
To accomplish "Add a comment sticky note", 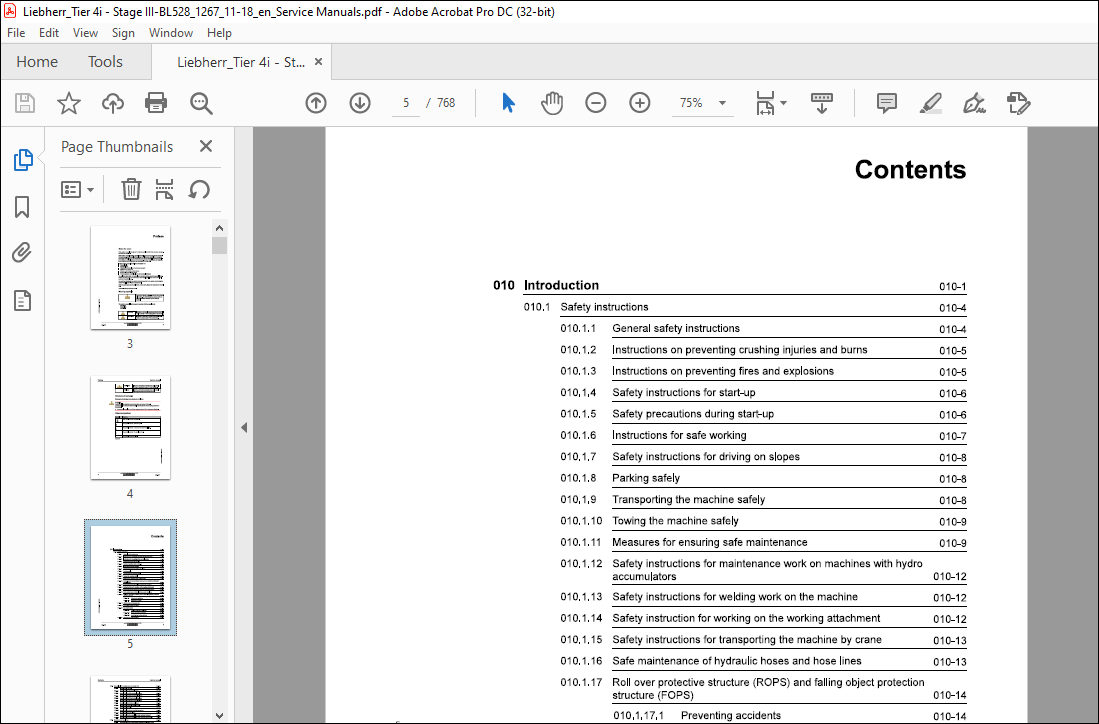I will coord(887,103).
